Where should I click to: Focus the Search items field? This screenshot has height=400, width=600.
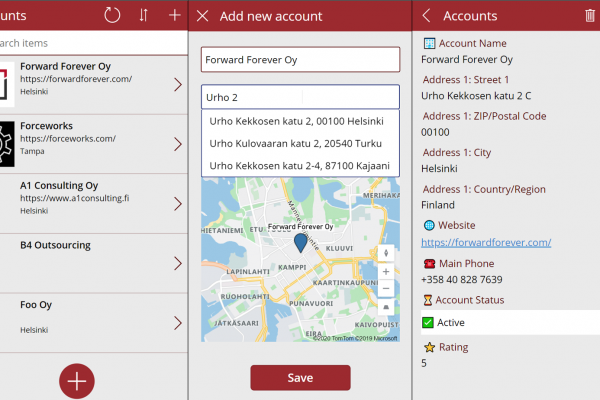pyautogui.click(x=94, y=43)
